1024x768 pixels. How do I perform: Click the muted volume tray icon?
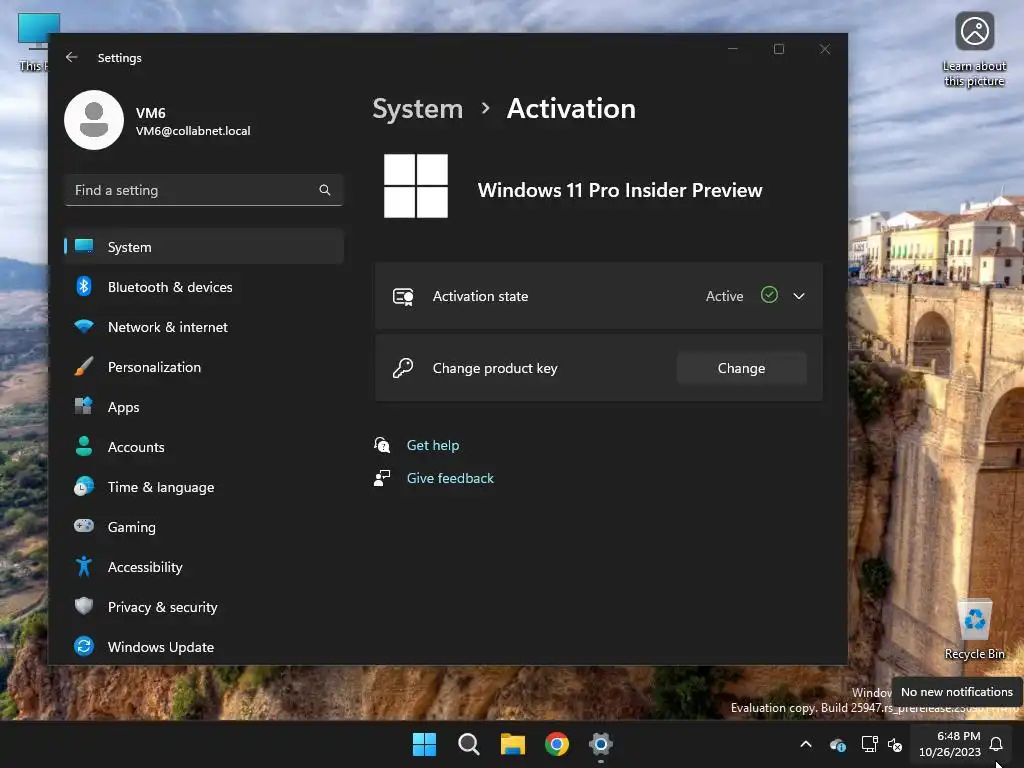pos(895,744)
